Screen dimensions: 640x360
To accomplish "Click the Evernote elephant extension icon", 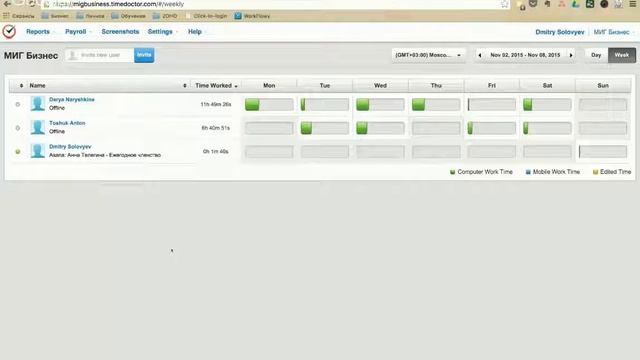I will click(547, 4).
